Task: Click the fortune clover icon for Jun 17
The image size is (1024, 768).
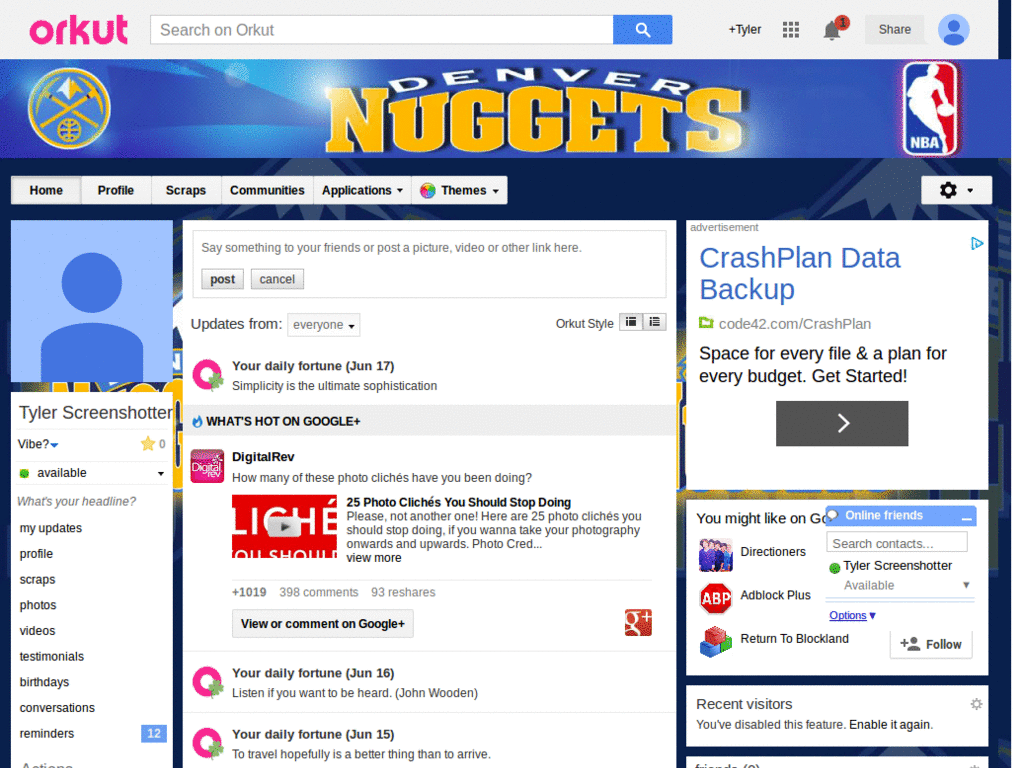Action: (x=208, y=375)
